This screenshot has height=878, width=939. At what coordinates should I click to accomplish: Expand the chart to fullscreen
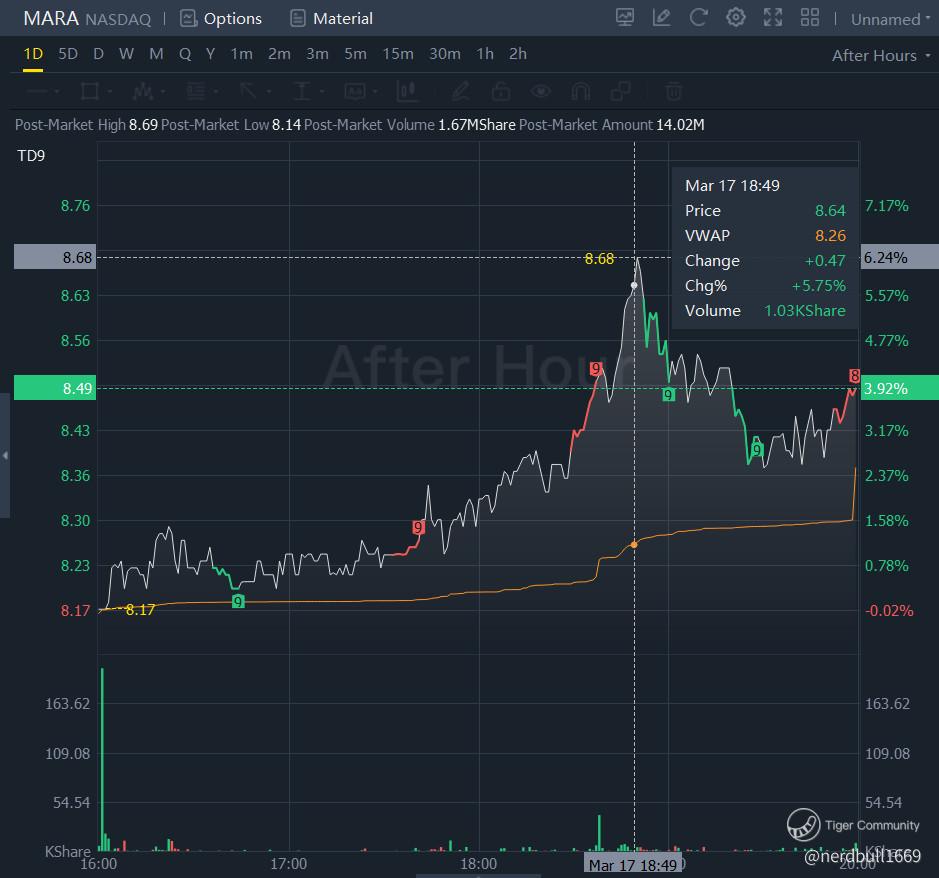(x=773, y=17)
